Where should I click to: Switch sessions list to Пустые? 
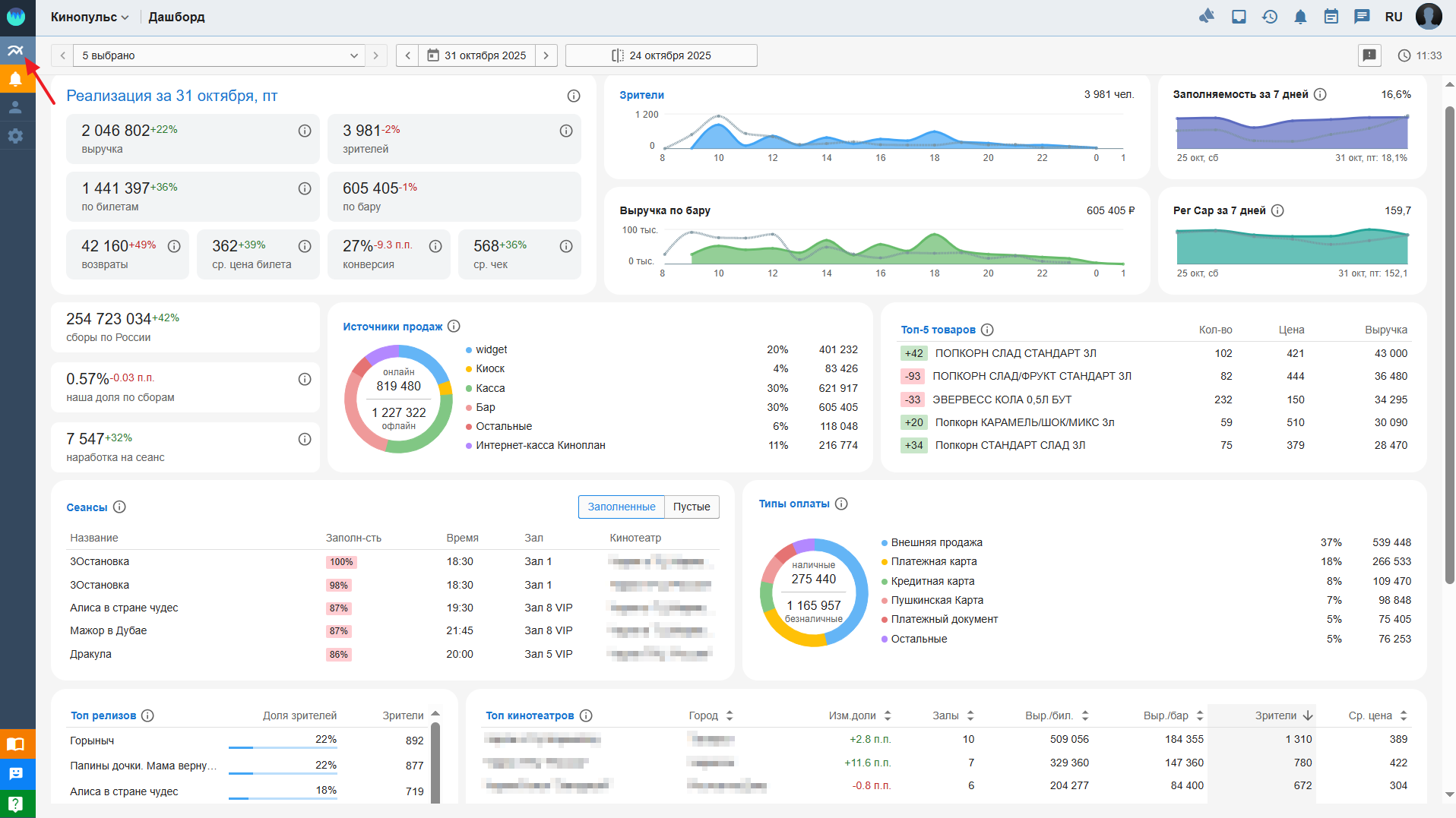pyautogui.click(x=692, y=507)
